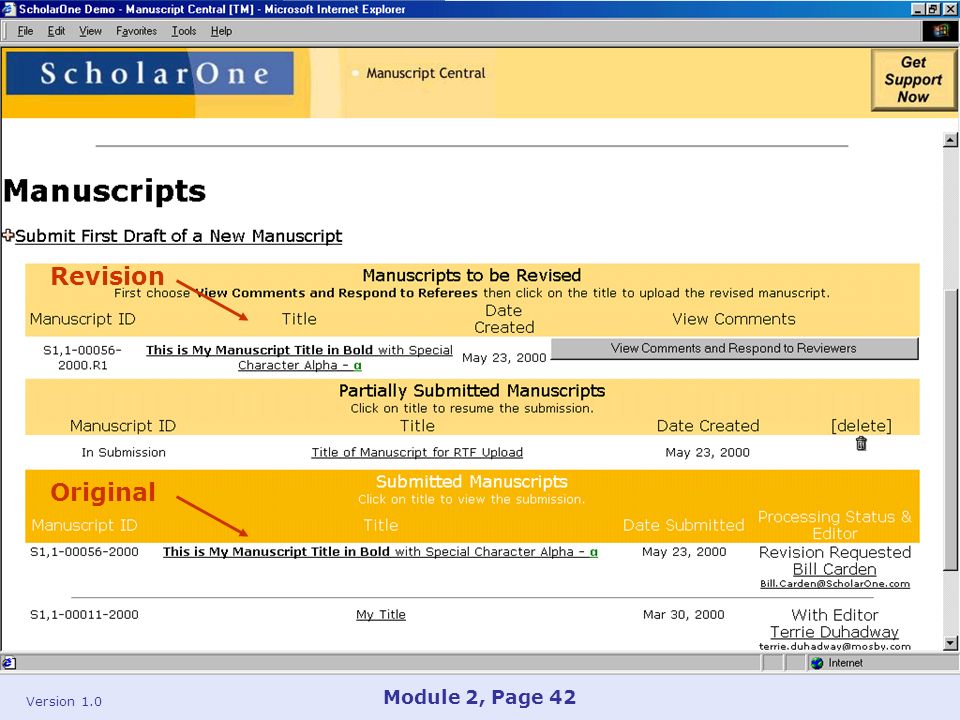Click Bill.Carden@ScholarOne.com email link
This screenshot has width=960, height=720.
(x=835, y=584)
